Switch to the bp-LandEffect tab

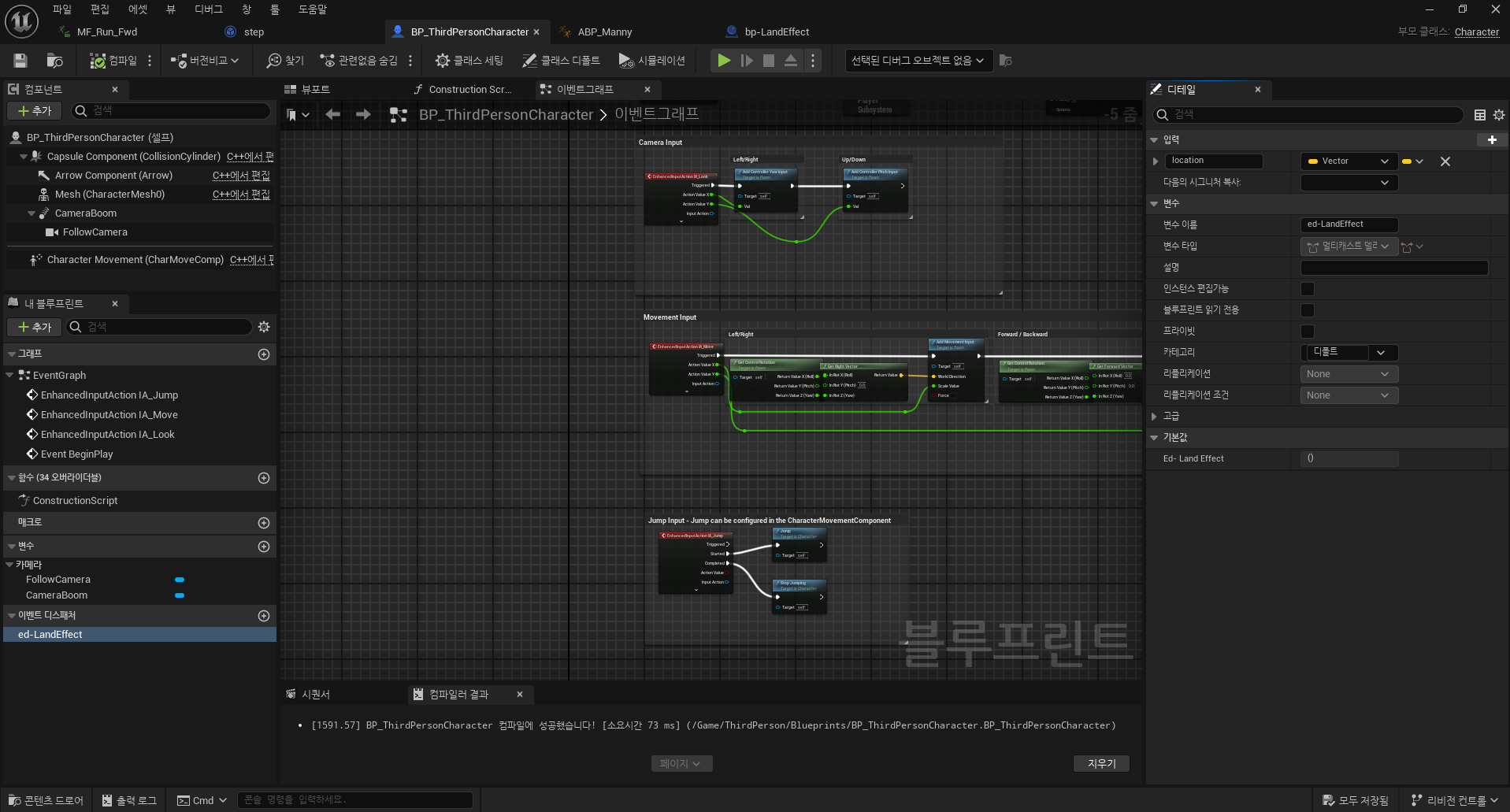(x=776, y=32)
